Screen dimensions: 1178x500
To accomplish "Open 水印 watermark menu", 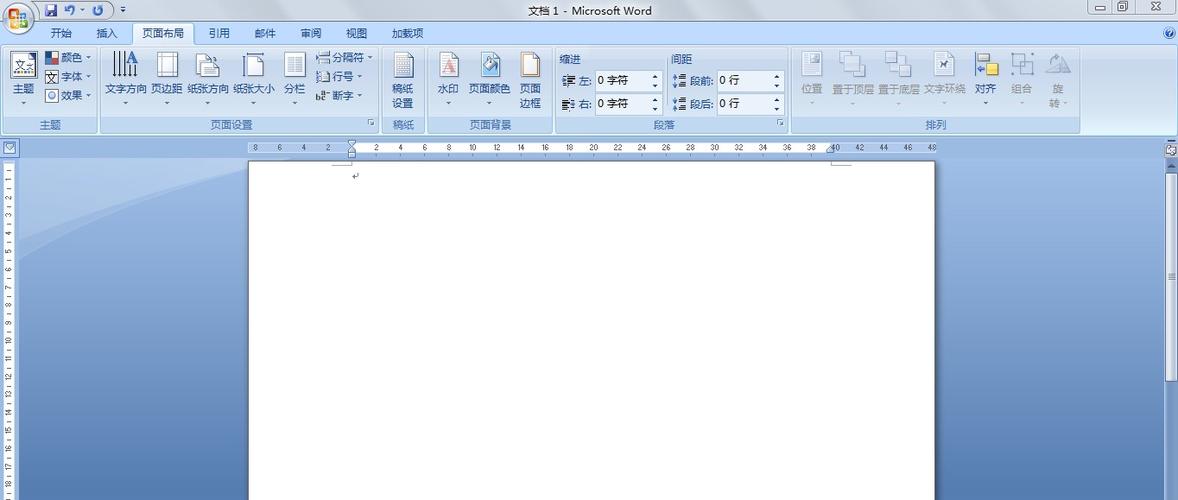I will 449,79.
